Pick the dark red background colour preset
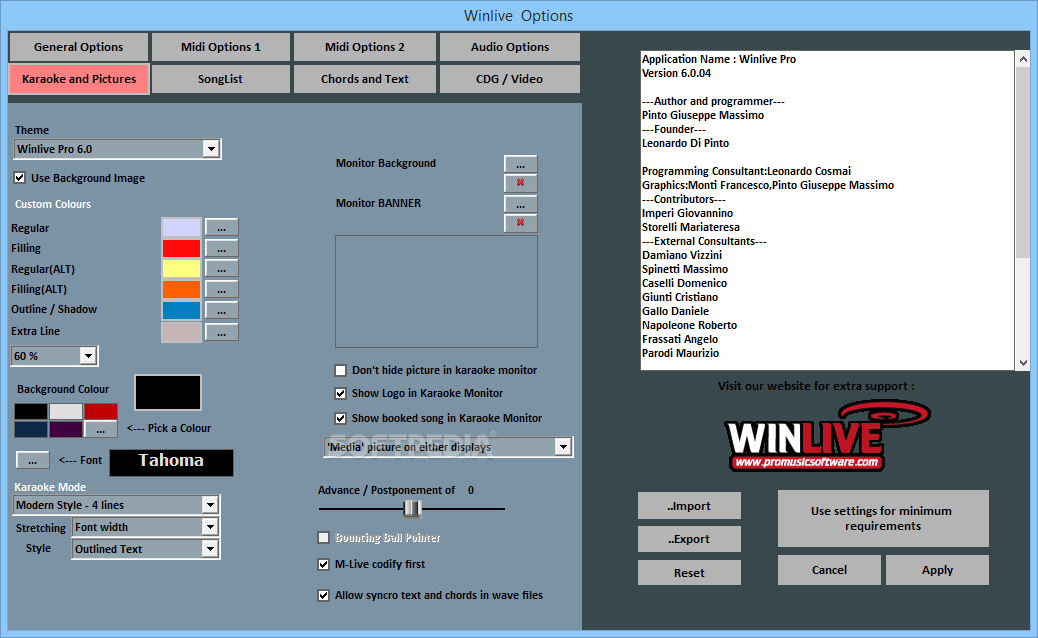 pyautogui.click(x=101, y=412)
